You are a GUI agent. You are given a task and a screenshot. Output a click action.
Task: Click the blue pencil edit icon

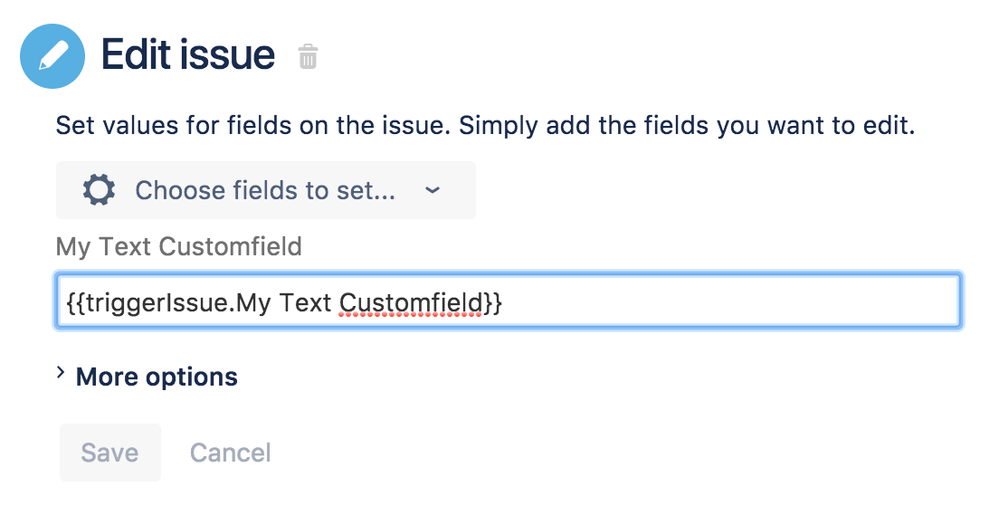click(52, 56)
